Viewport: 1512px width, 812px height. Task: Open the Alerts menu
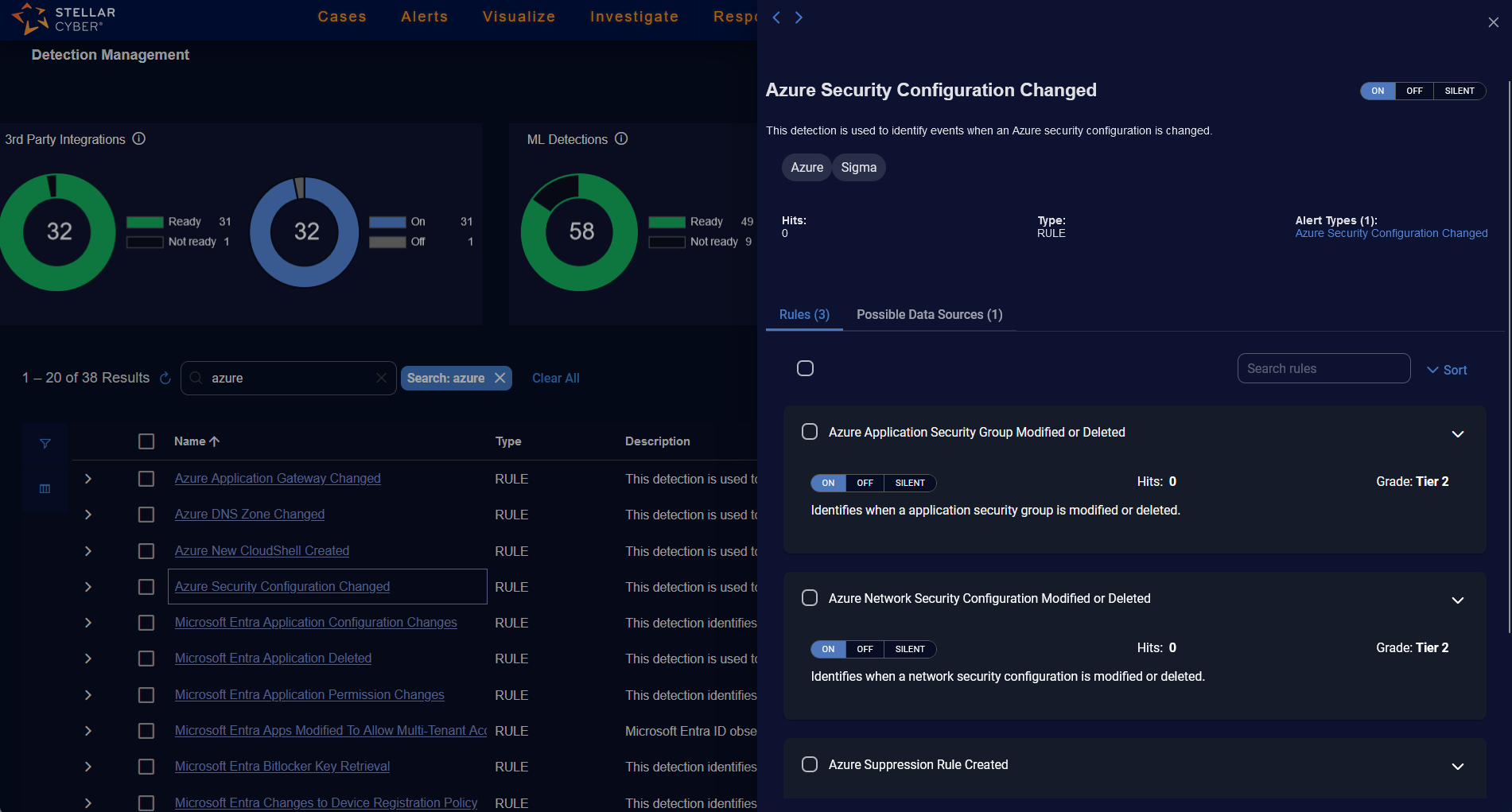(424, 17)
